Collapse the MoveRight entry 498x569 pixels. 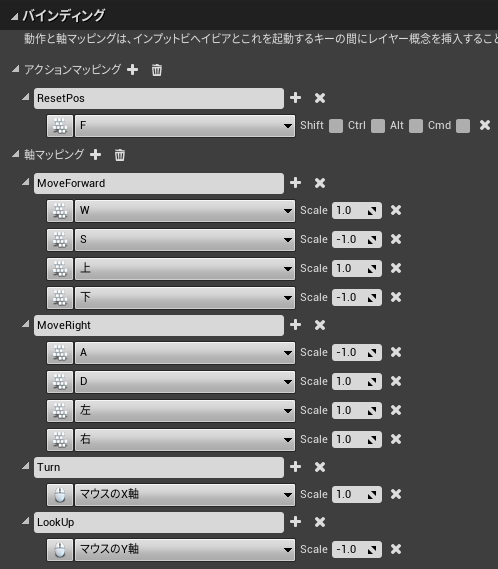pyautogui.click(x=25, y=323)
